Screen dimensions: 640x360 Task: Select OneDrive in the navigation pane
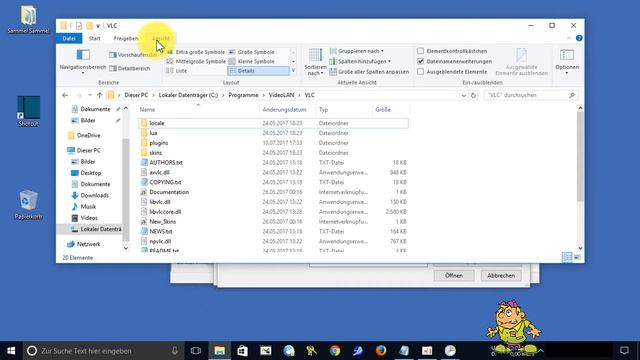pos(88,136)
